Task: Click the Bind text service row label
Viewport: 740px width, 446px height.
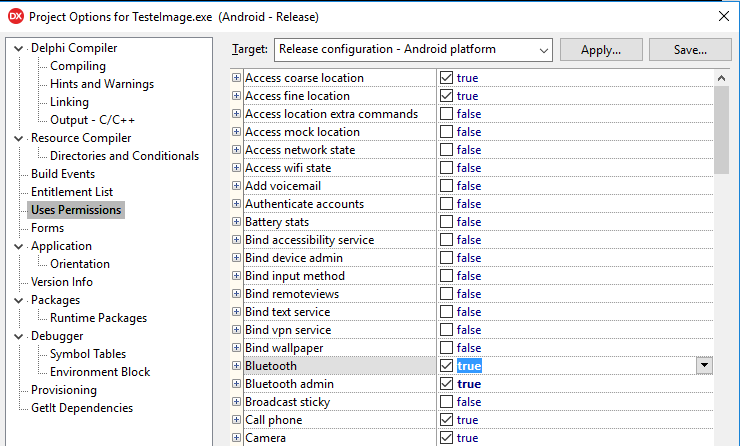Action: pos(287,311)
